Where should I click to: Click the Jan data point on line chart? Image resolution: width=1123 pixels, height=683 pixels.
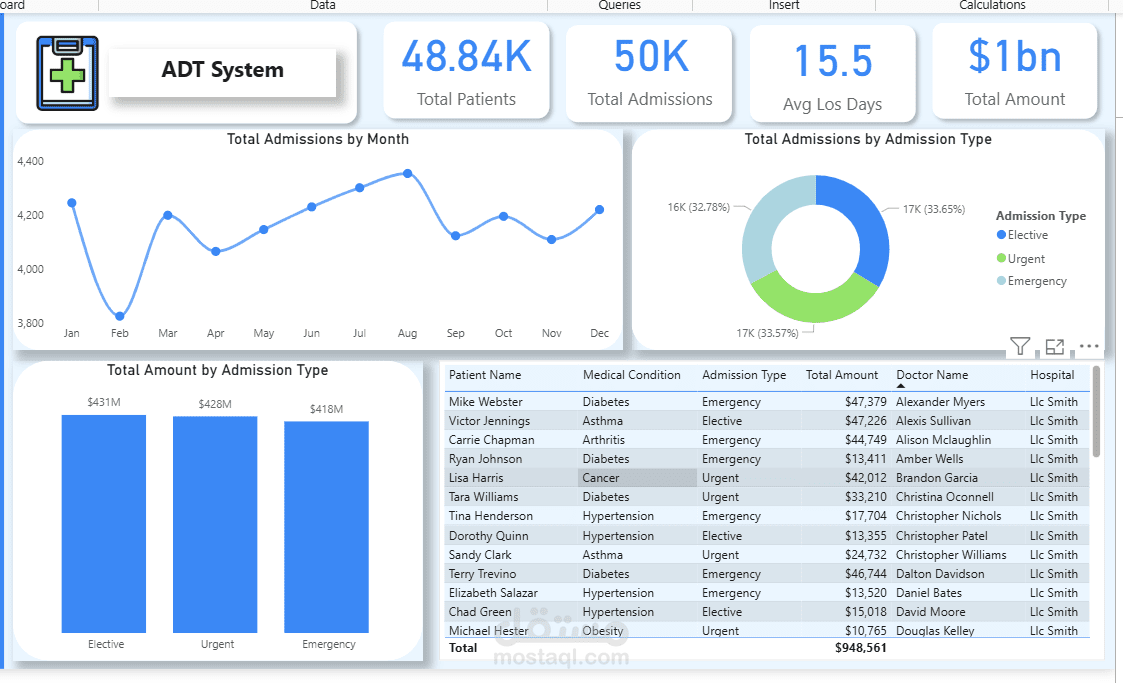(x=72, y=203)
